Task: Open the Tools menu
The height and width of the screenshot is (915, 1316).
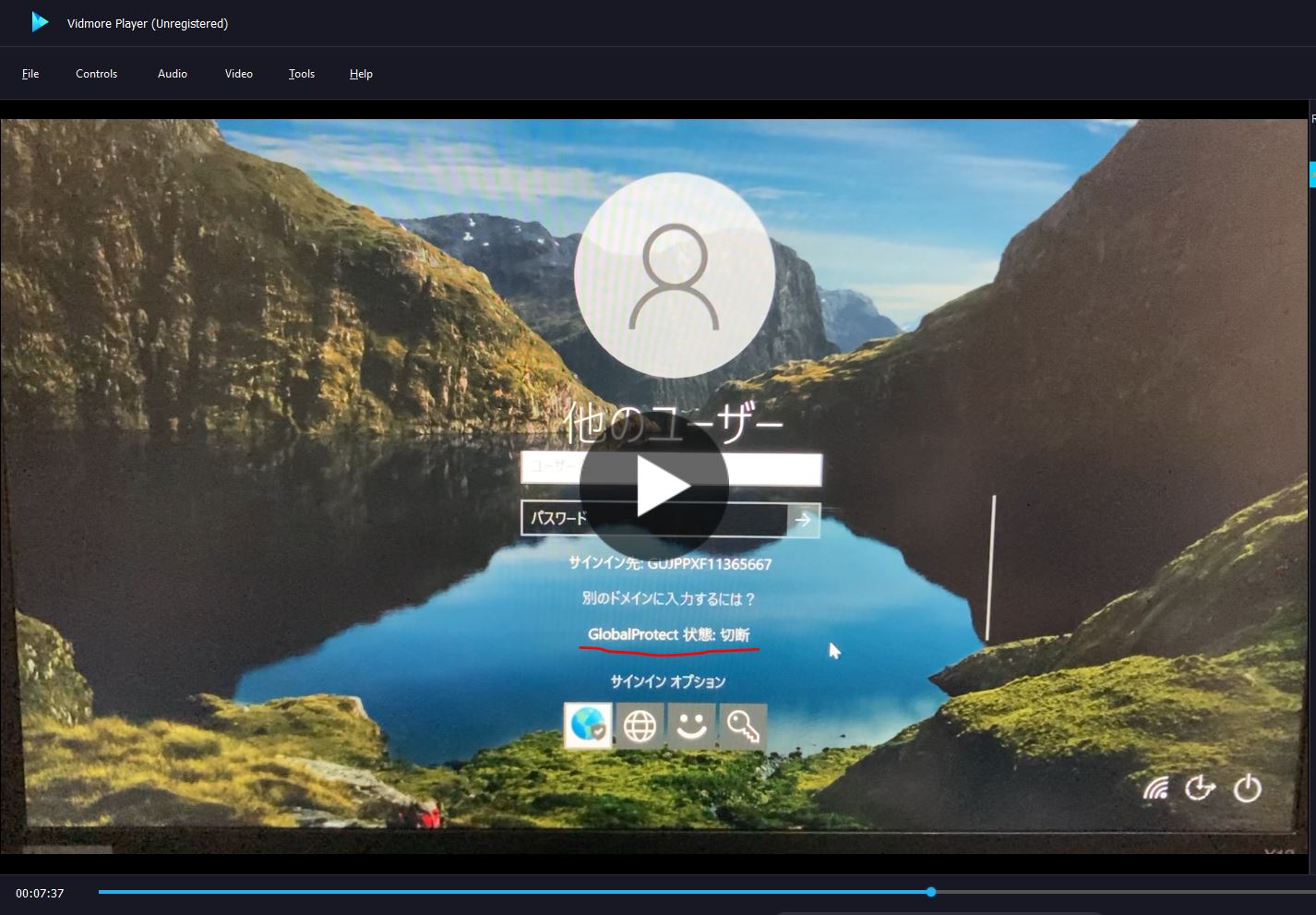Action: click(x=302, y=74)
